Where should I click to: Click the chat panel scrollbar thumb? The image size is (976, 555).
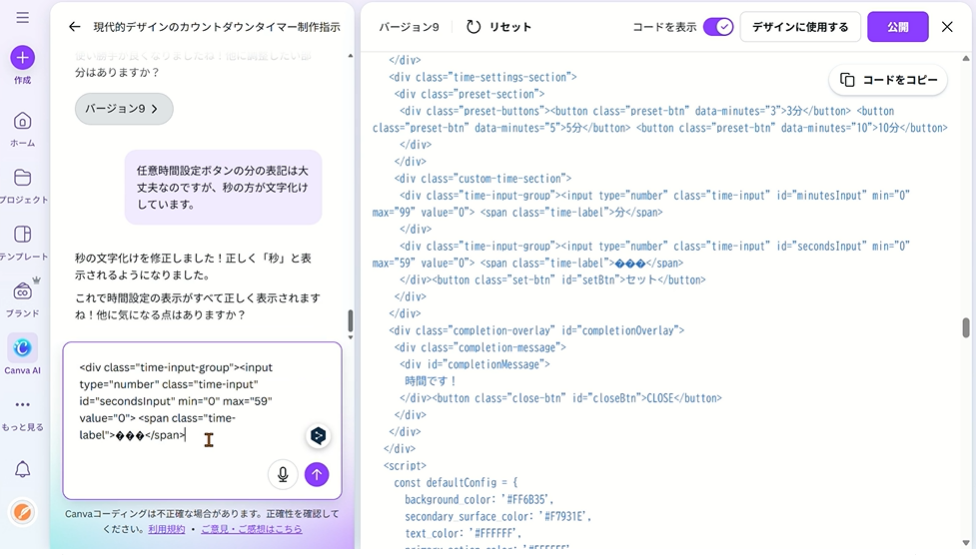pyautogui.click(x=350, y=321)
